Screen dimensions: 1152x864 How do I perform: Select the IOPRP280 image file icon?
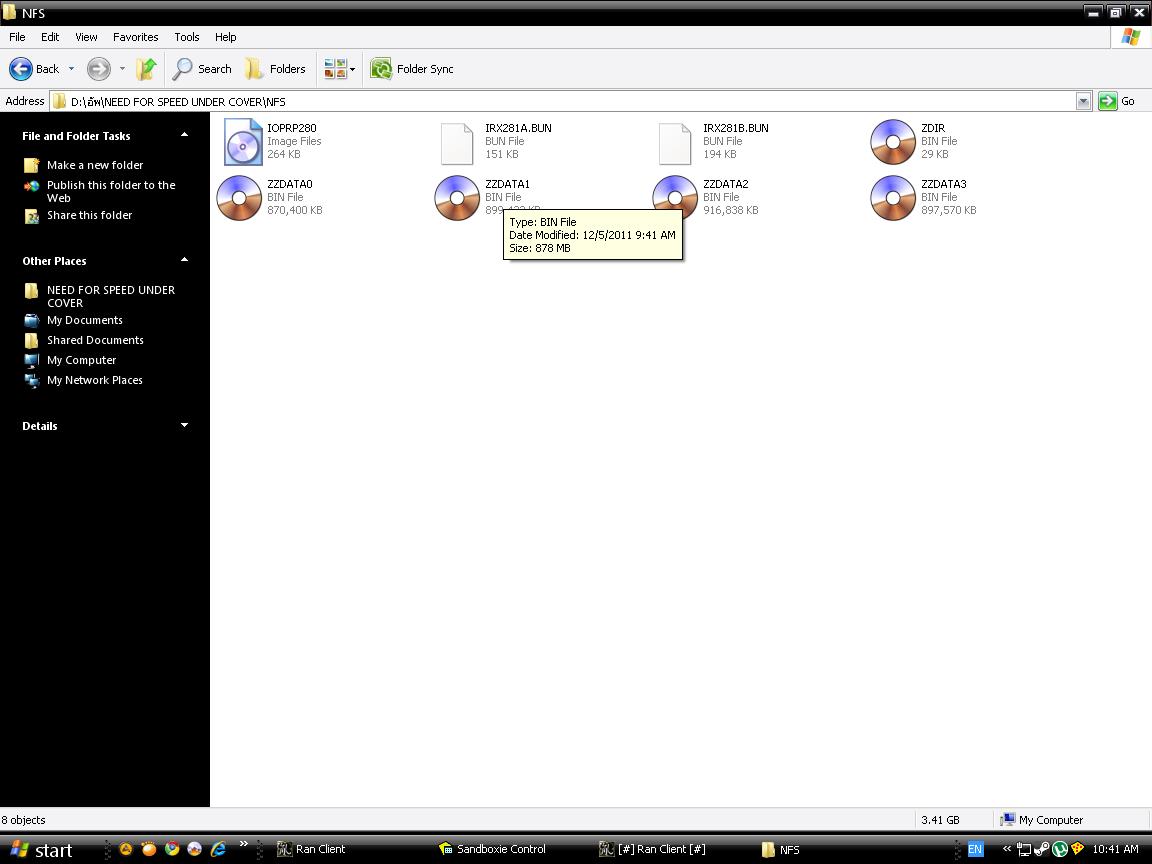pos(242,142)
